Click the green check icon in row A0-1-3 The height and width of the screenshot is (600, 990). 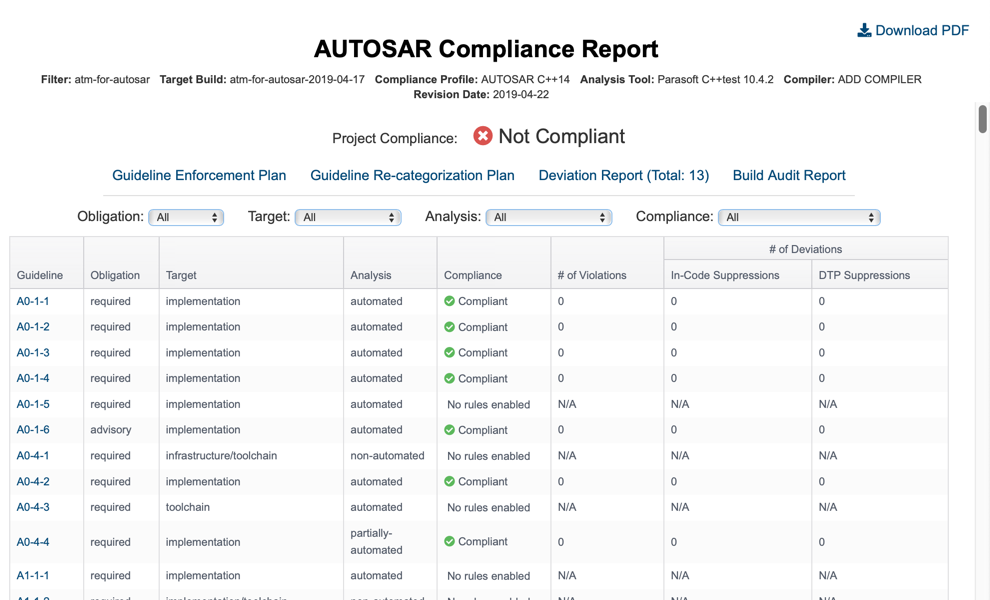(x=450, y=352)
